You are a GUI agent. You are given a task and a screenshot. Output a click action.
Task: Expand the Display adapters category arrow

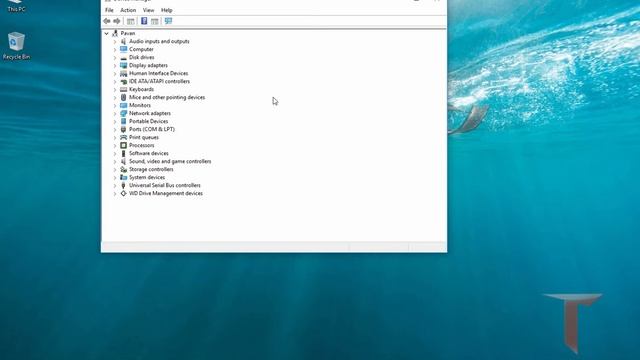click(115, 66)
